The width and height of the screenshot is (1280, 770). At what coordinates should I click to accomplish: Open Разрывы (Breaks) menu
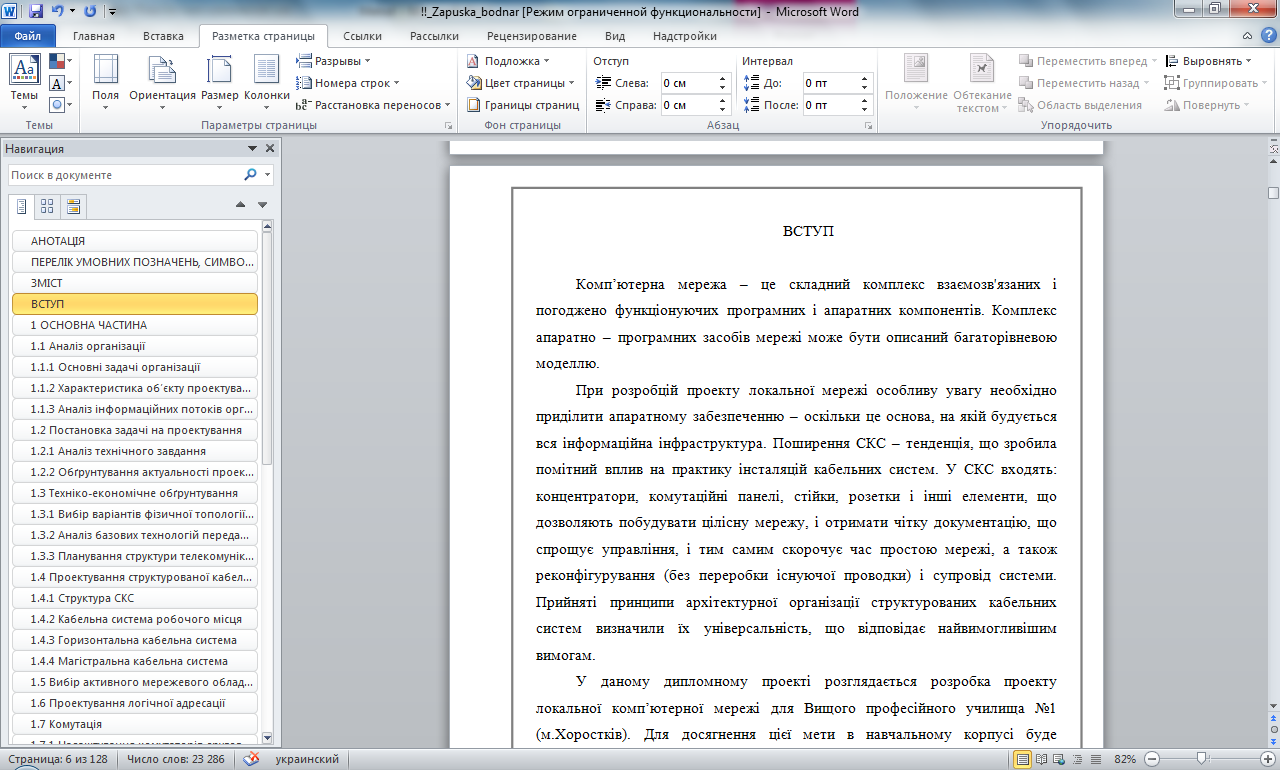point(334,61)
